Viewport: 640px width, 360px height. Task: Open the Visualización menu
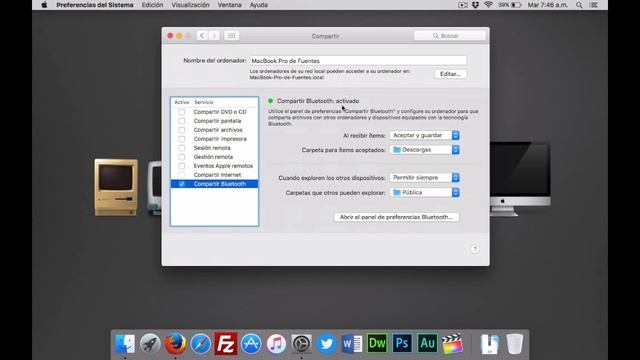[190, 5]
